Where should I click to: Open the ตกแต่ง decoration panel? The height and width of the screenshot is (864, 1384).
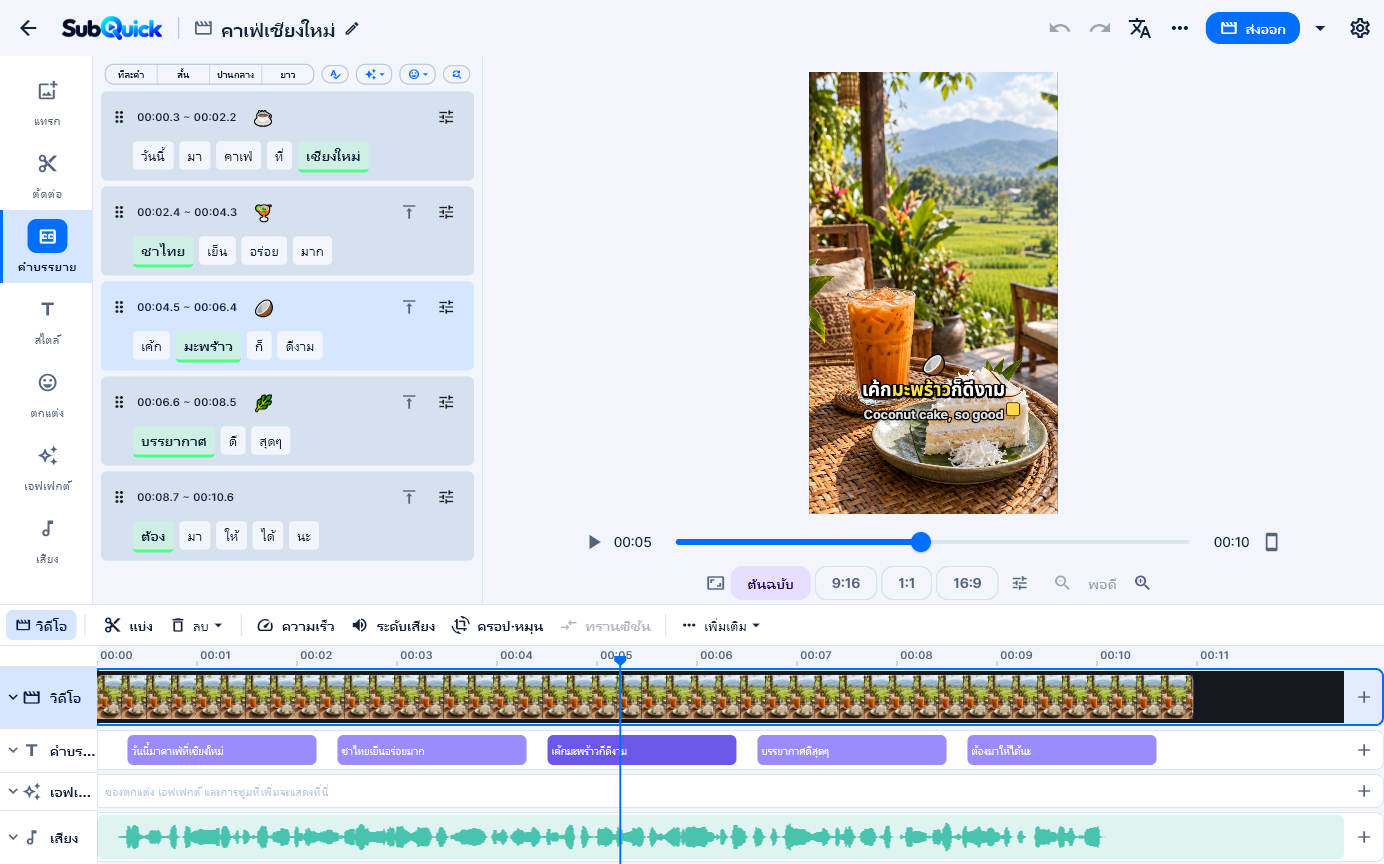47,395
